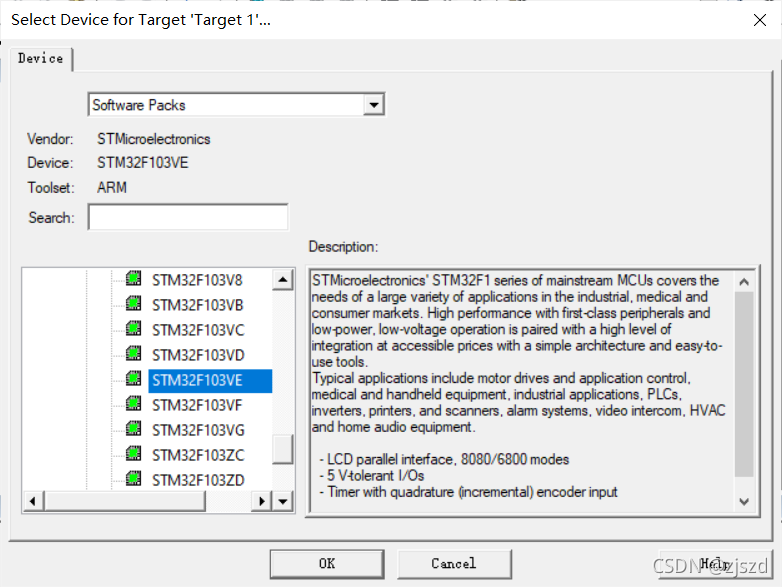The height and width of the screenshot is (587, 782).
Task: Click description scroll up arrow
Action: pyautogui.click(x=744, y=282)
